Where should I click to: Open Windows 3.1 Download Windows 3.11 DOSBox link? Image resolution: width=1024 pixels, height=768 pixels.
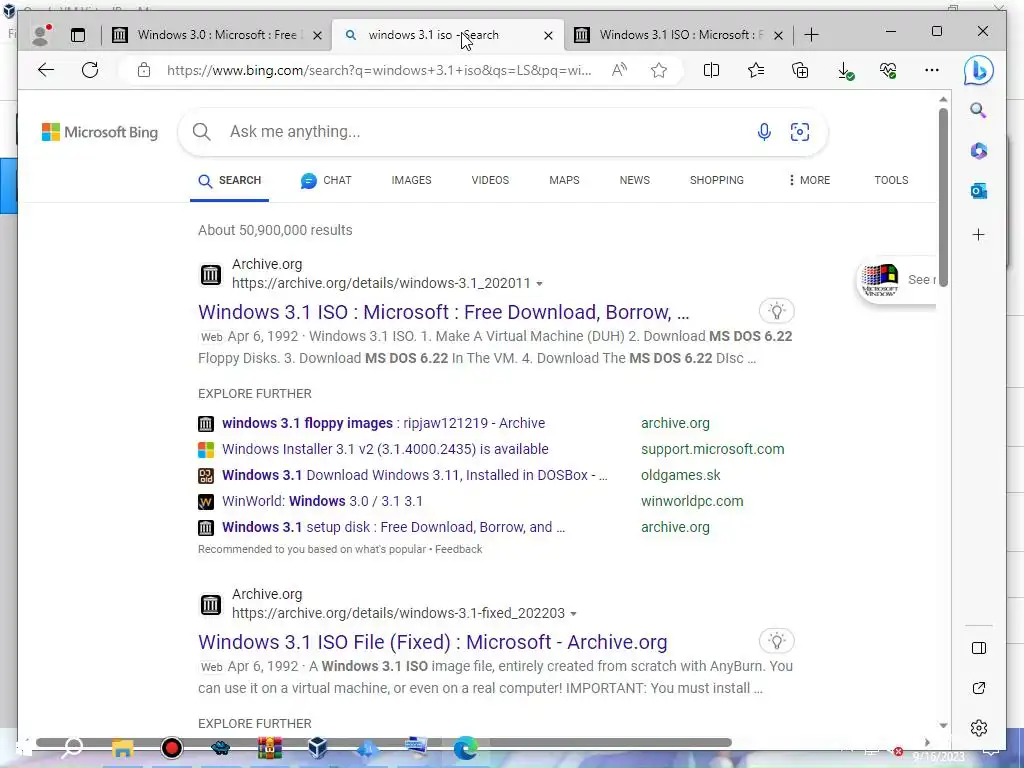point(415,475)
